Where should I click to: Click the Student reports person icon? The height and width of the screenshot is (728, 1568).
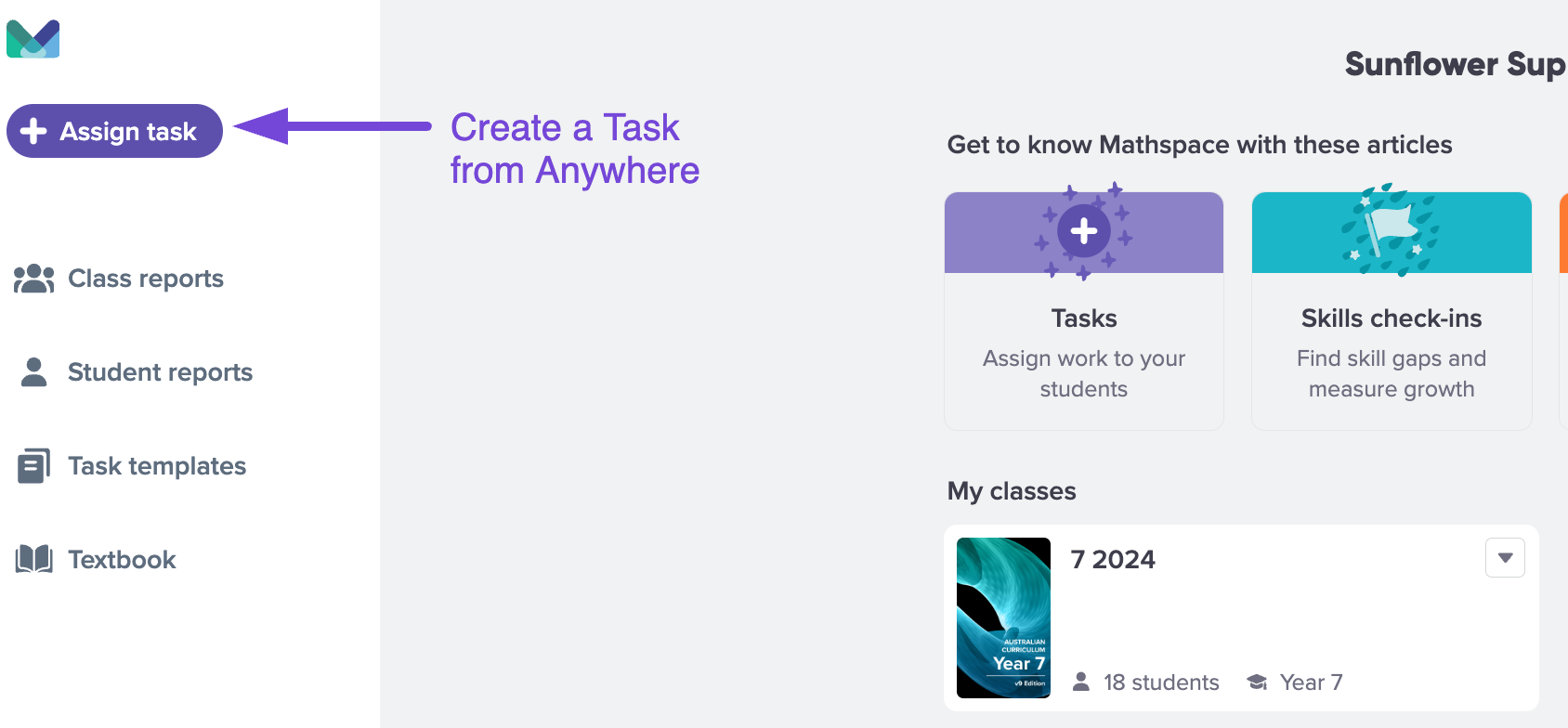click(x=34, y=372)
